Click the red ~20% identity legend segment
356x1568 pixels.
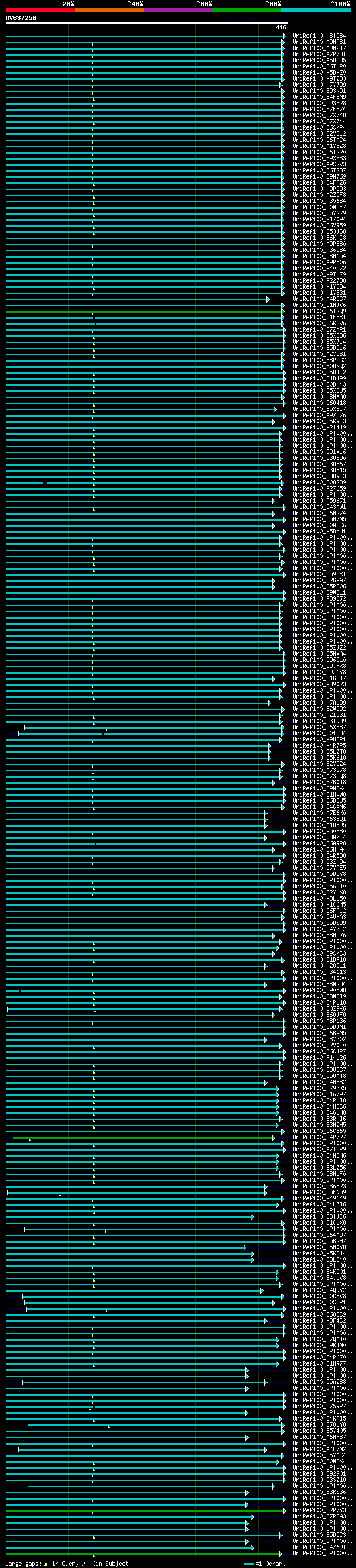point(39,10)
